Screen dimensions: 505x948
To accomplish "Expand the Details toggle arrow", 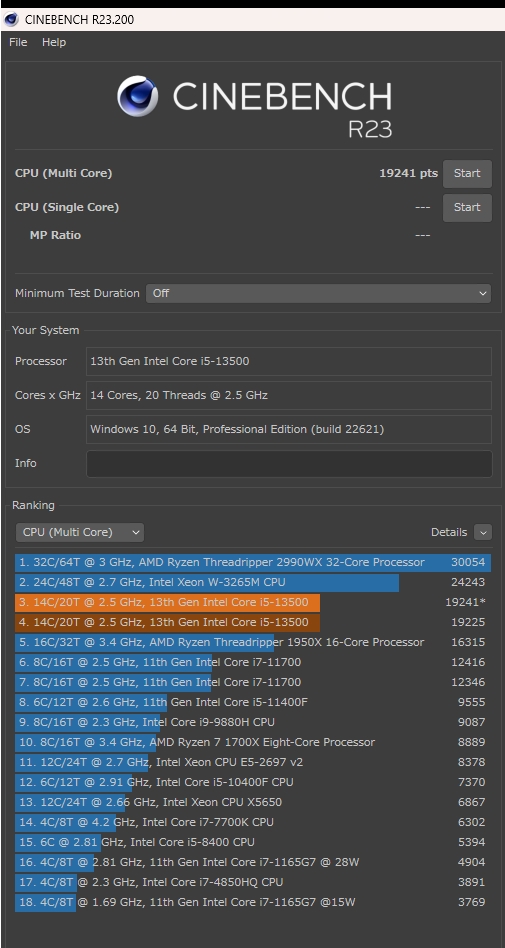I will 483,533.
